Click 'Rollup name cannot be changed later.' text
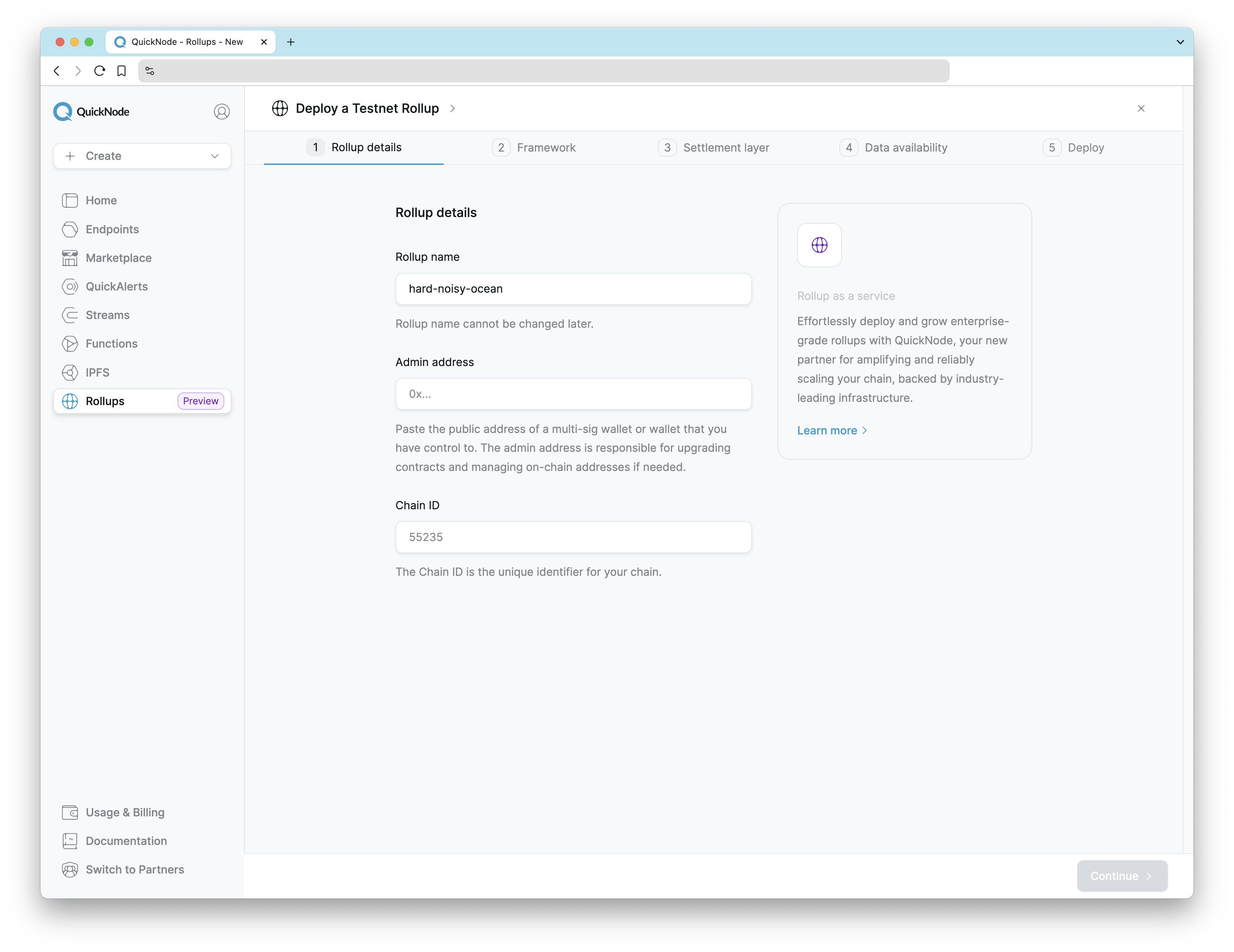 pos(494,324)
